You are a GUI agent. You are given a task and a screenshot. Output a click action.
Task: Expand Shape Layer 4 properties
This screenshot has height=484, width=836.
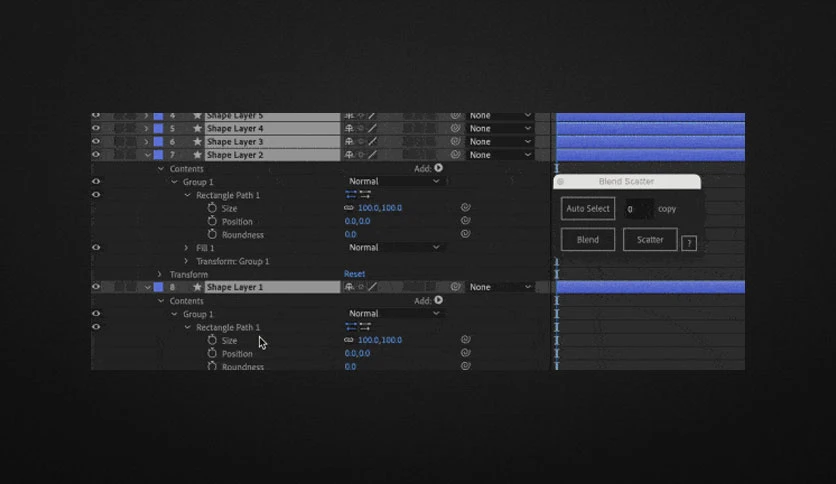146,128
